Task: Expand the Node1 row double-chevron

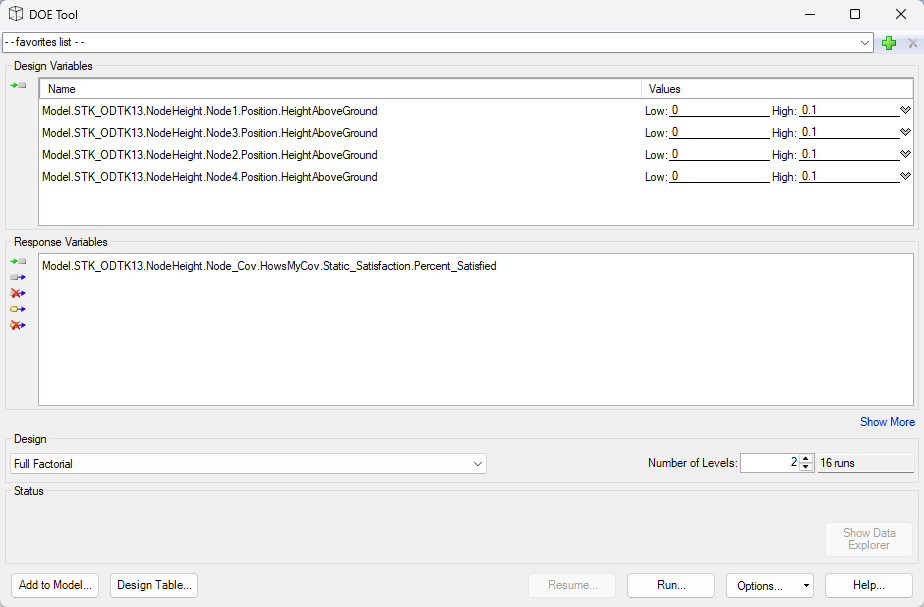Action: (x=905, y=111)
